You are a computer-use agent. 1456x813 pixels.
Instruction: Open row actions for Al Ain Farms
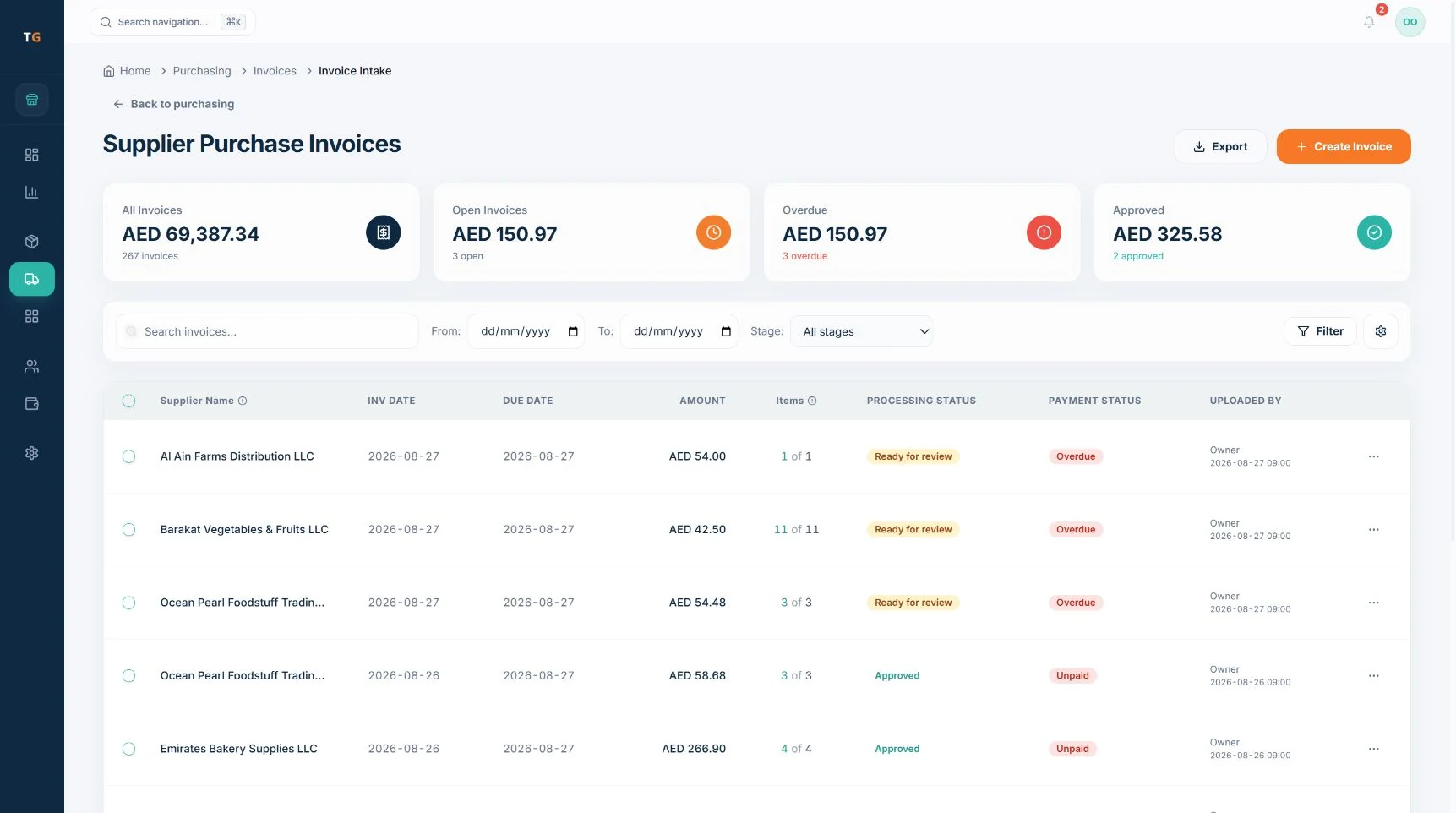point(1374,456)
